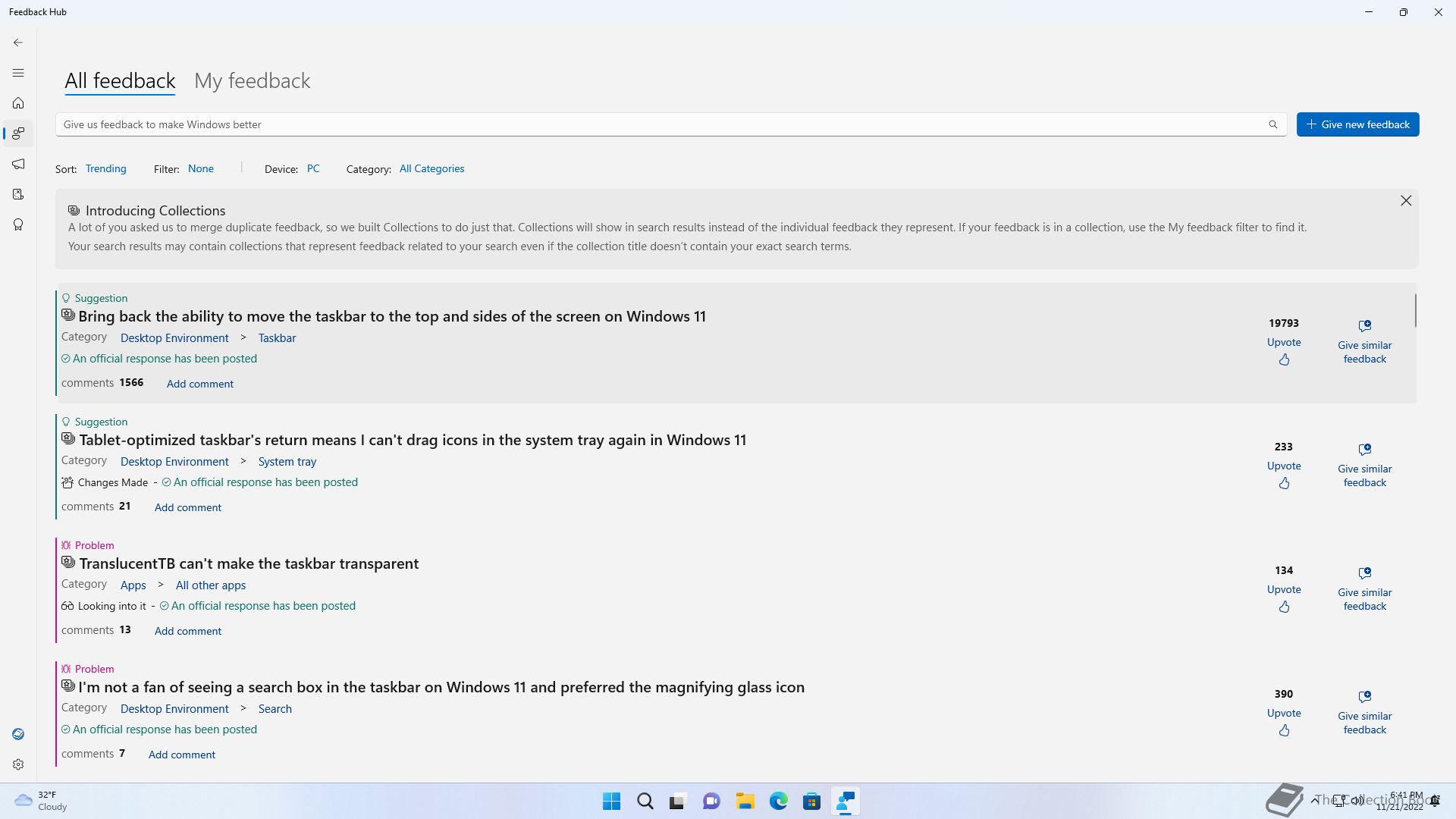Give similar feedback for tablet-optimized taskbar
Screen dimensions: 1456x819
1365,466
